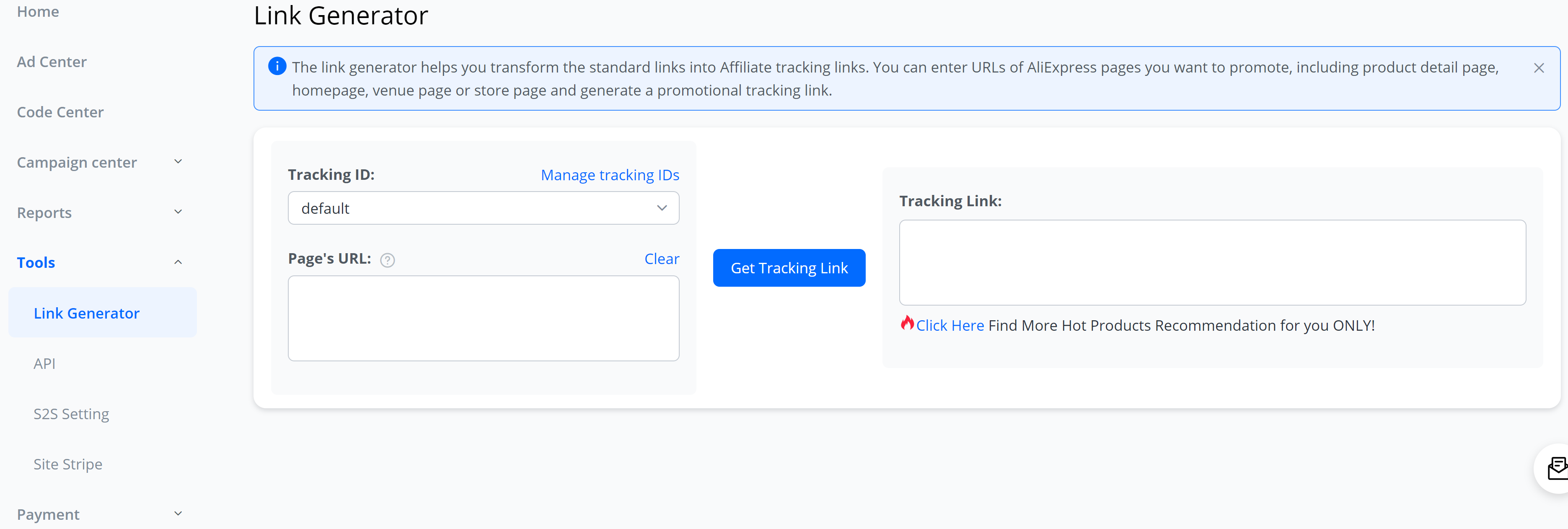Focus the Page's URL text area
Viewport: 1568px width, 529px height.
(483, 319)
